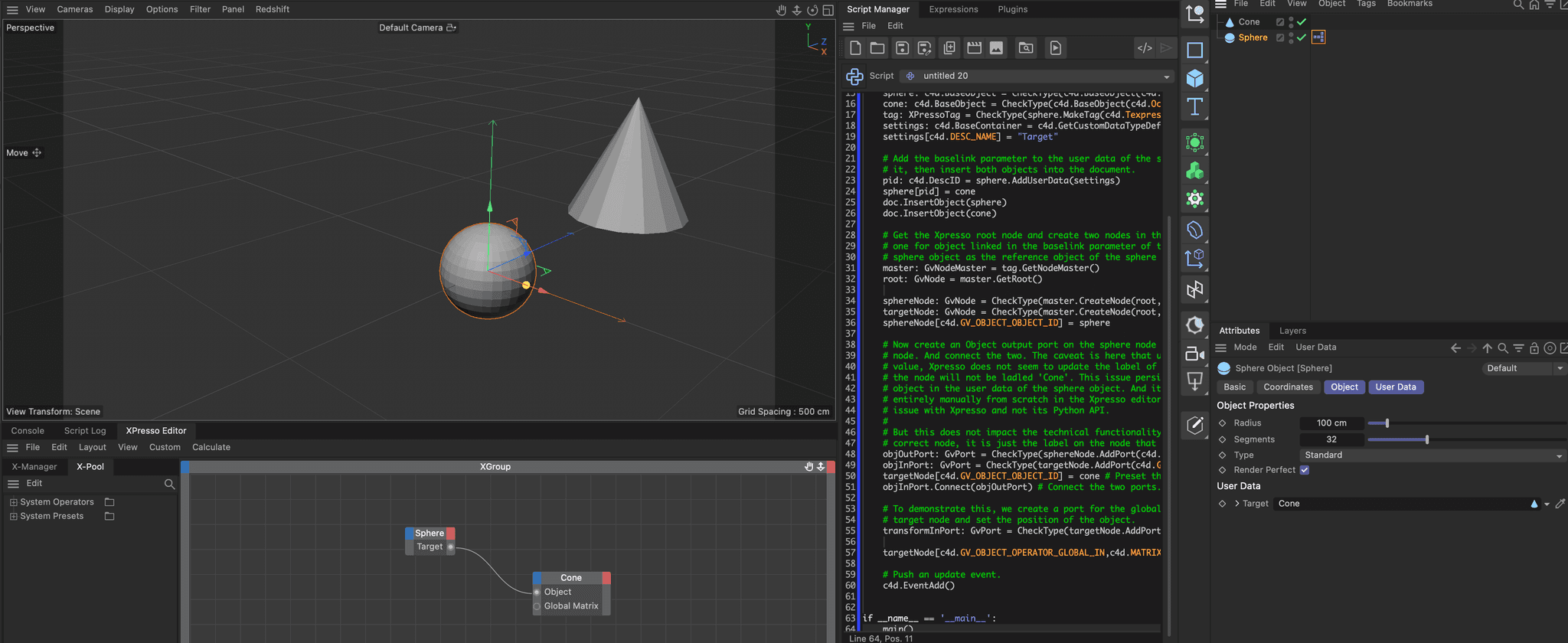1568x643 pixels.
Task: Open the script selection dropdown untitled 20
Action: point(1037,76)
